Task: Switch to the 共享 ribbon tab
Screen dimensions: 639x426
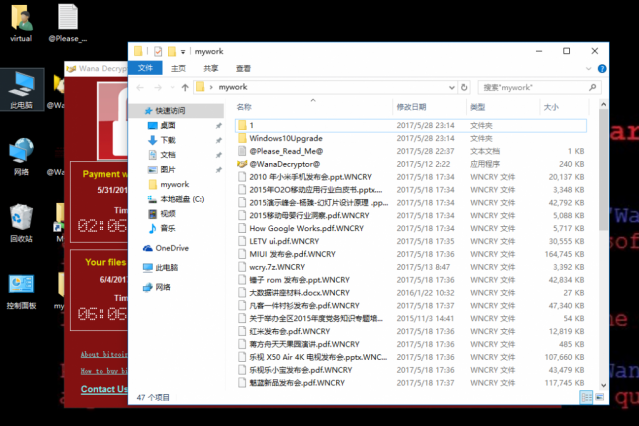Action: click(x=211, y=68)
